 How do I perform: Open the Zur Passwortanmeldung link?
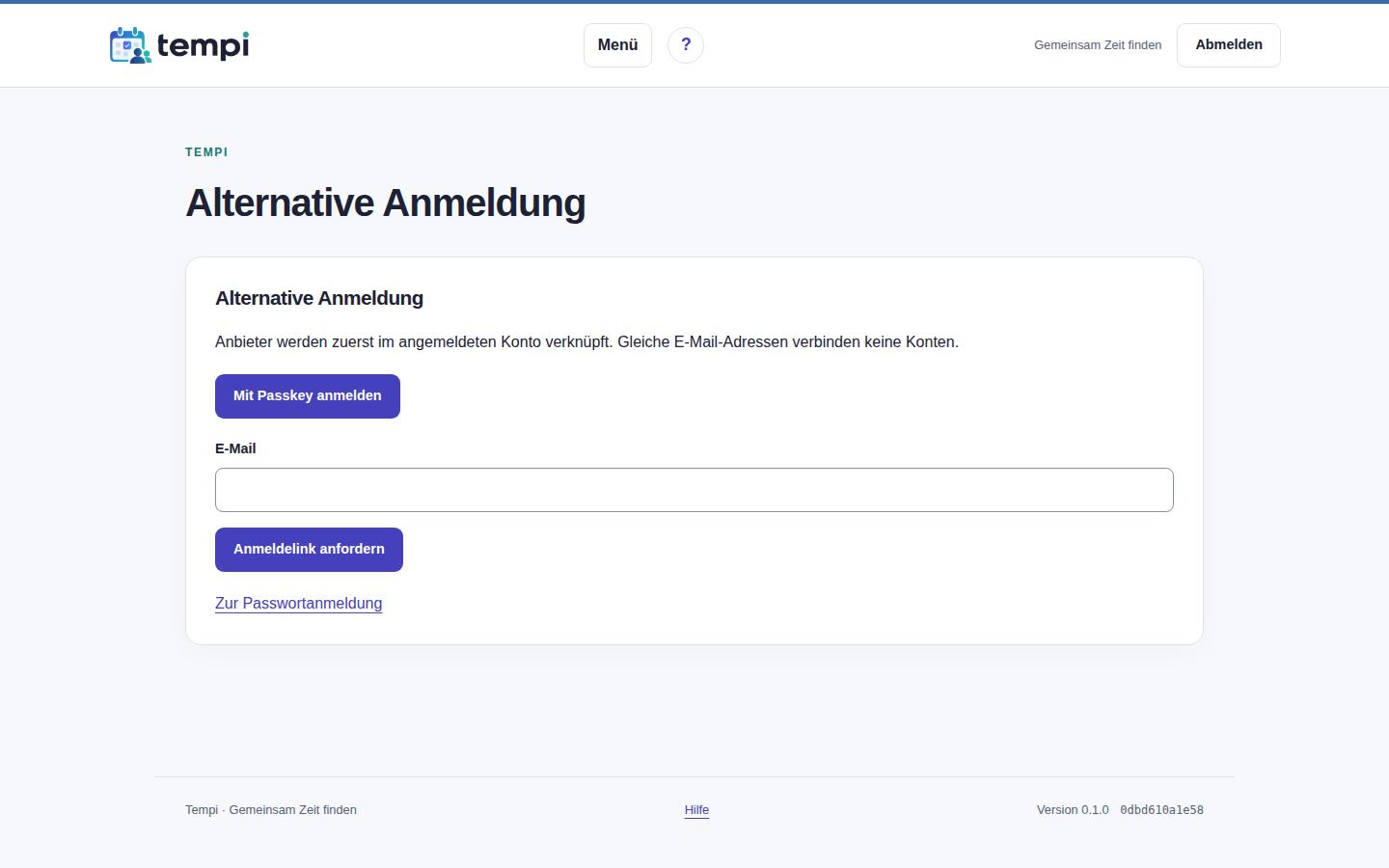(x=299, y=604)
